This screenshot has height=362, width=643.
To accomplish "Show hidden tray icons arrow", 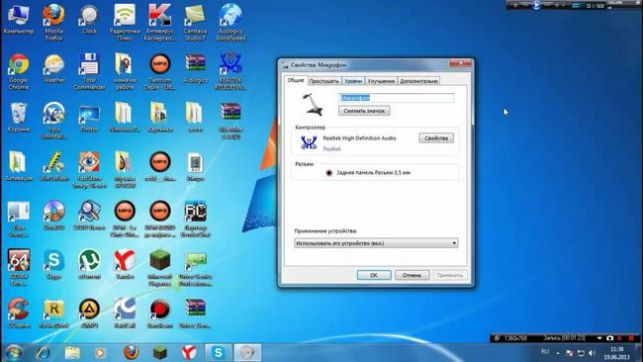I will click(x=558, y=353).
